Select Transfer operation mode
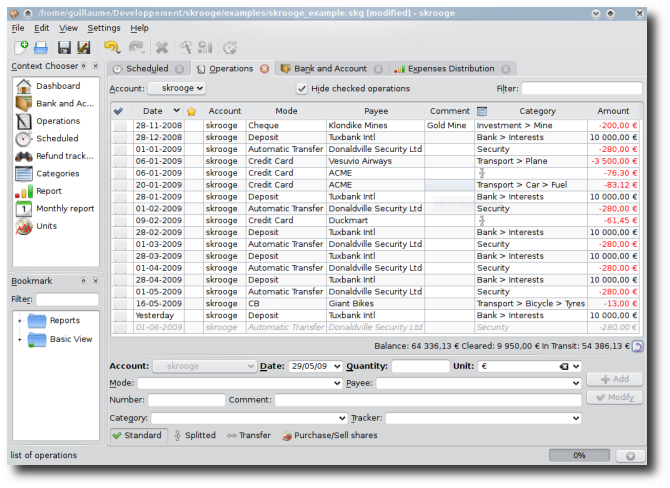 point(249,435)
